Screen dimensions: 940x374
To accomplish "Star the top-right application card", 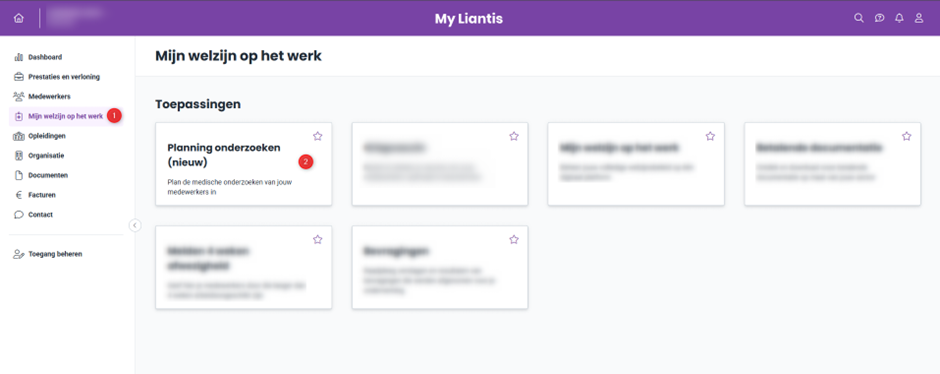I will pos(906,136).
